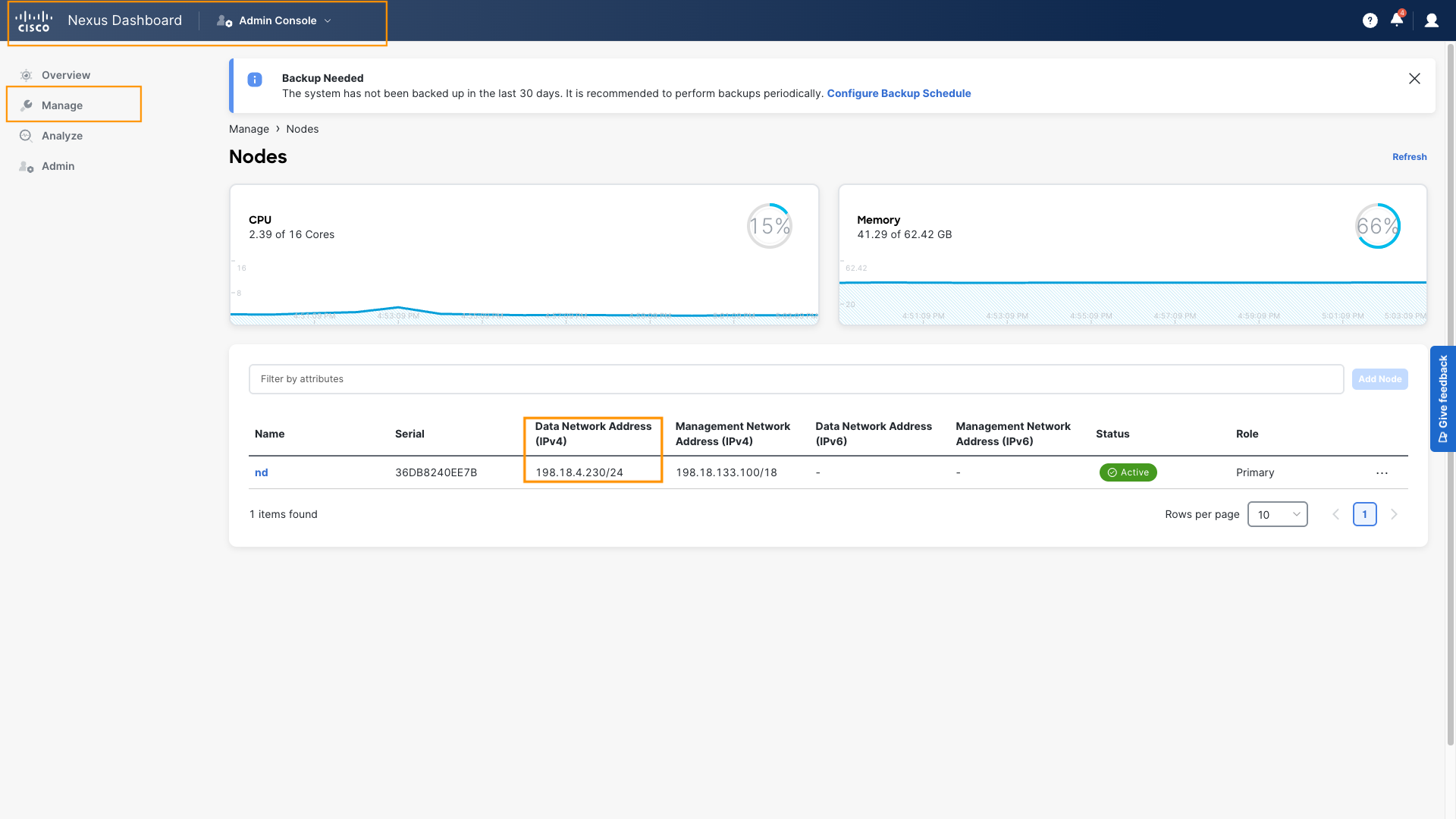The height and width of the screenshot is (819, 1456).
Task: Click the Primary role cell
Action: point(1255,472)
